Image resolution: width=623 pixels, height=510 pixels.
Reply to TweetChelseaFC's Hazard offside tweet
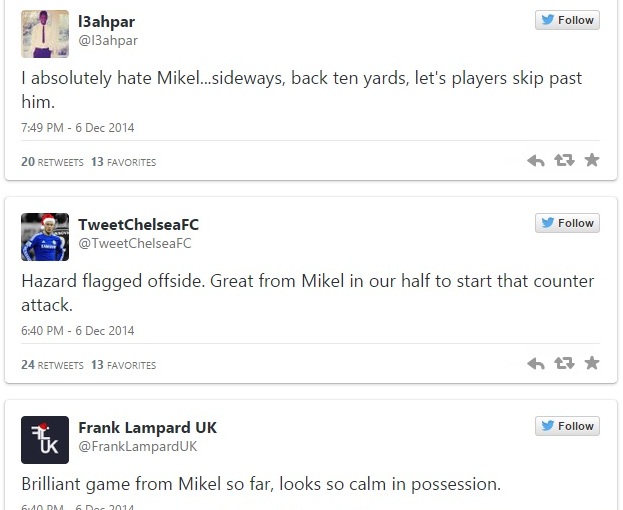(x=535, y=364)
